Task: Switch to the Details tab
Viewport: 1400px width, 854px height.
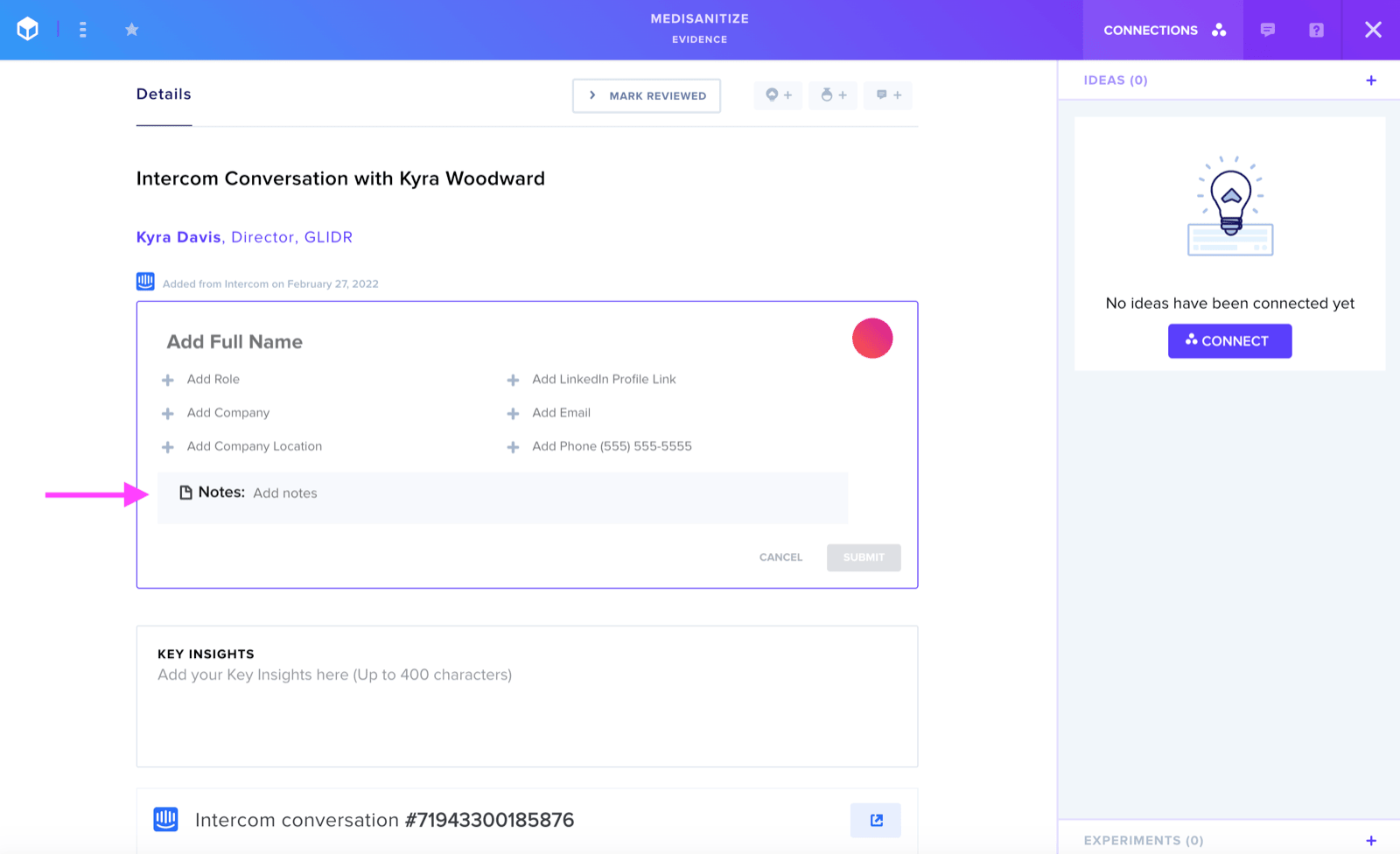Action: coord(164,94)
